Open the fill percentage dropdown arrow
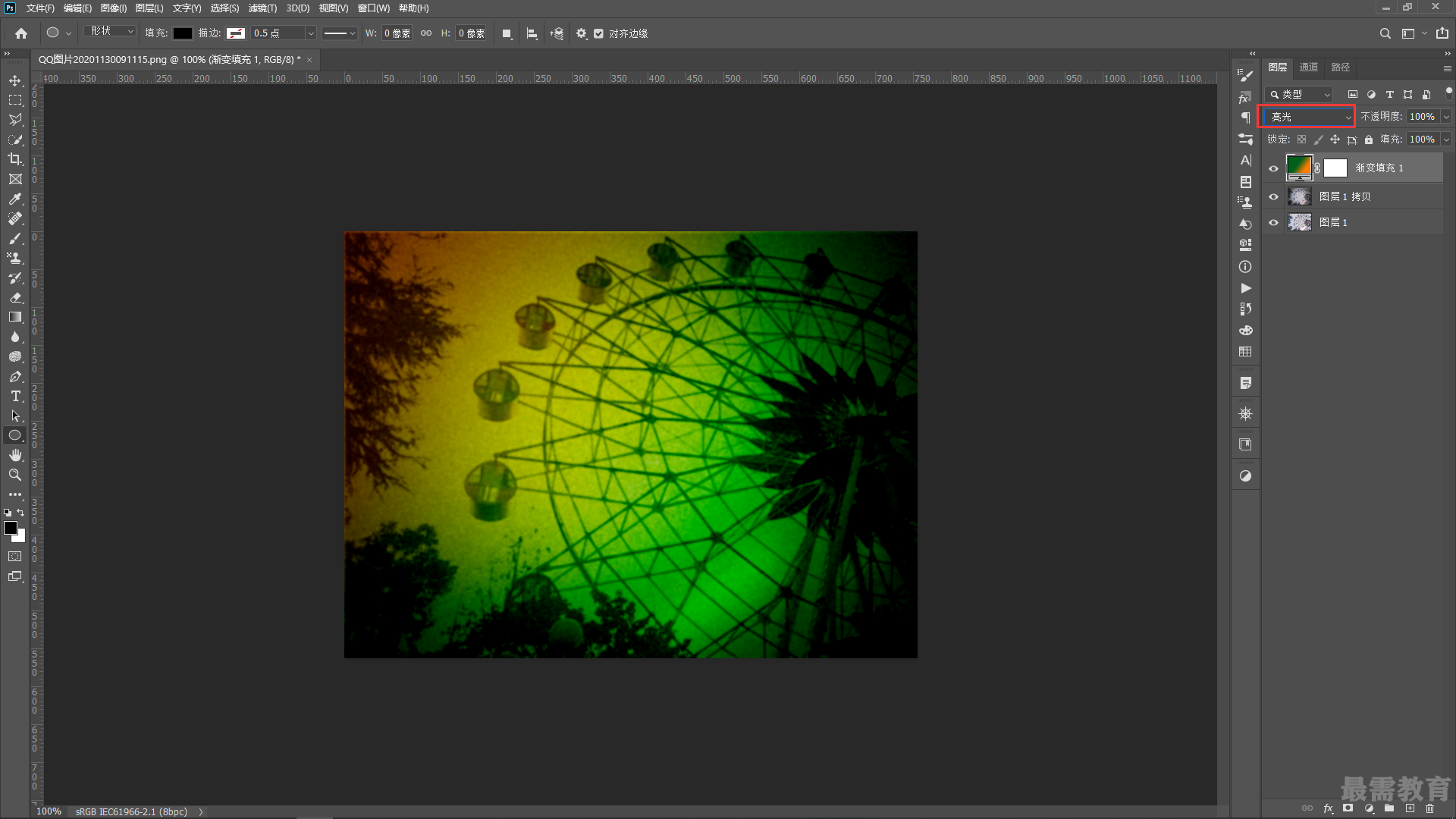The image size is (1456, 819). 1446,140
